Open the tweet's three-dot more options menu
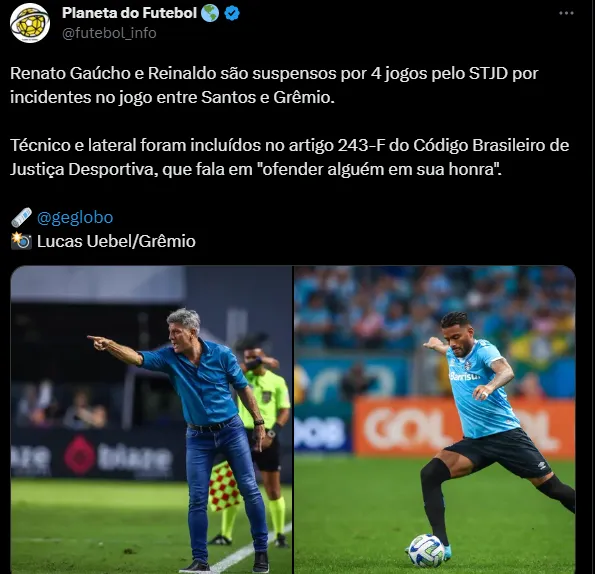 pyautogui.click(x=566, y=13)
